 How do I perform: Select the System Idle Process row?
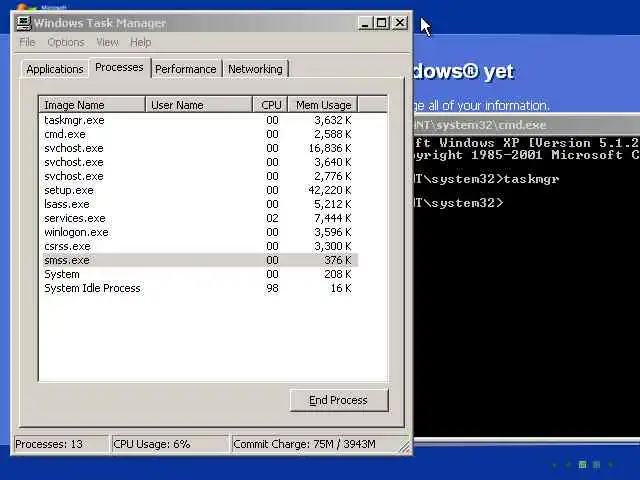tap(199, 288)
